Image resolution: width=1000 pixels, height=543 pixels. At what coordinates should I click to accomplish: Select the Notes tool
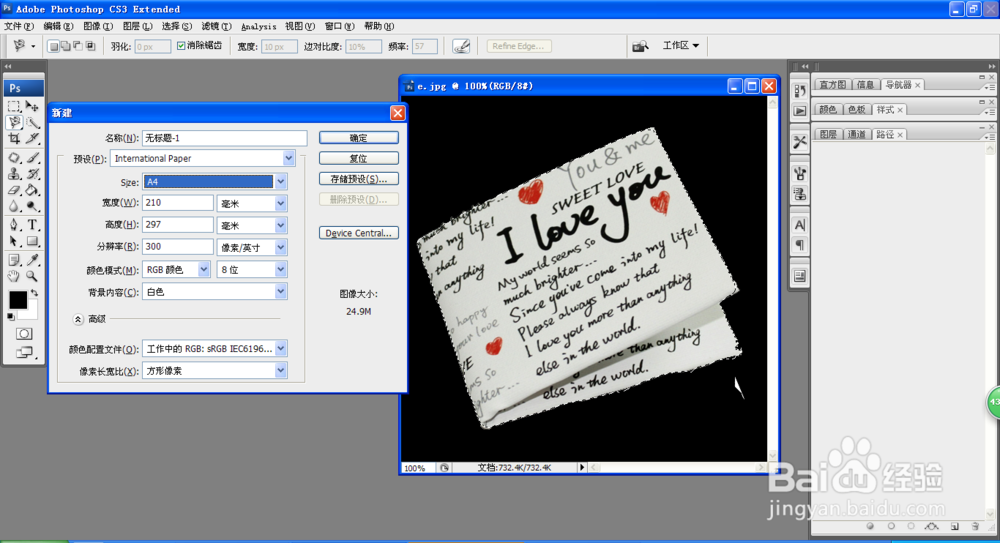pyautogui.click(x=14, y=260)
